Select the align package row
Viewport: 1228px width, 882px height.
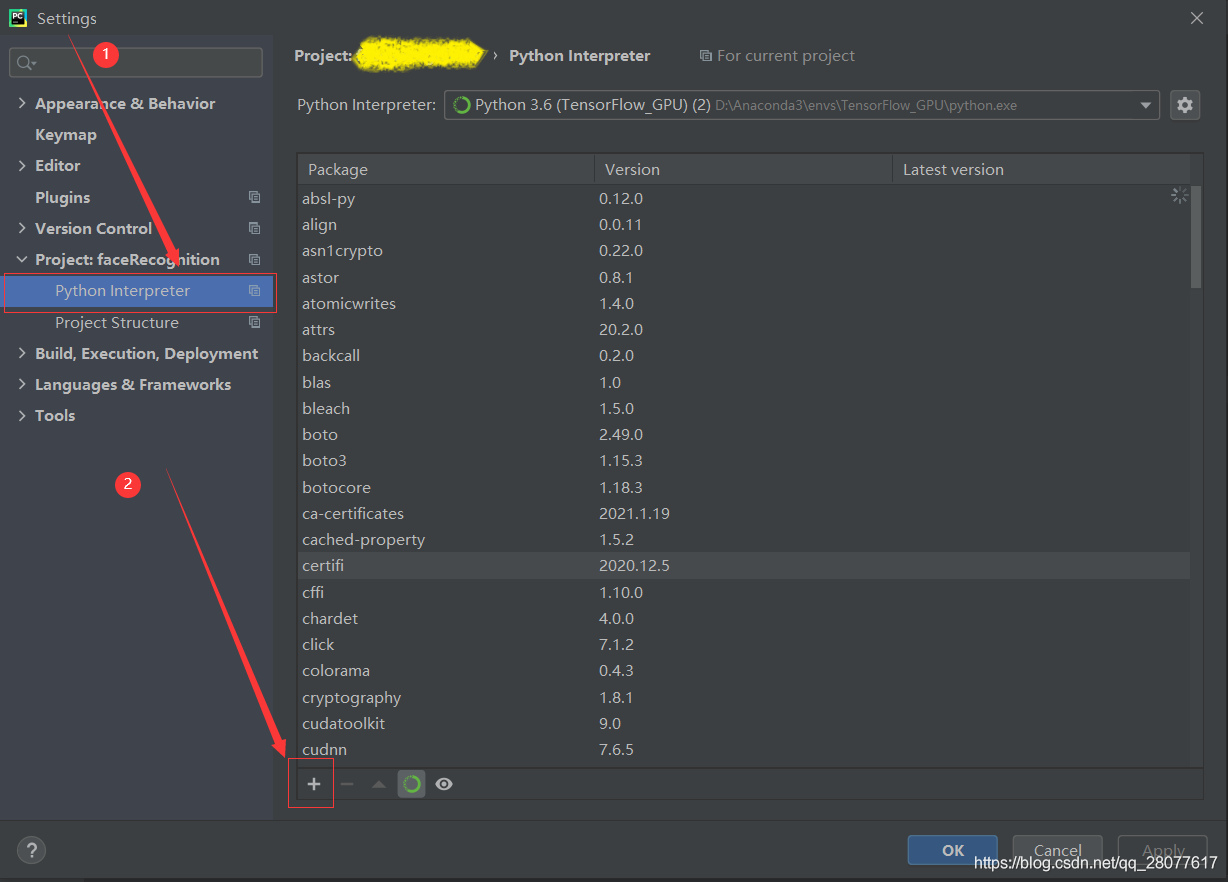(x=743, y=224)
